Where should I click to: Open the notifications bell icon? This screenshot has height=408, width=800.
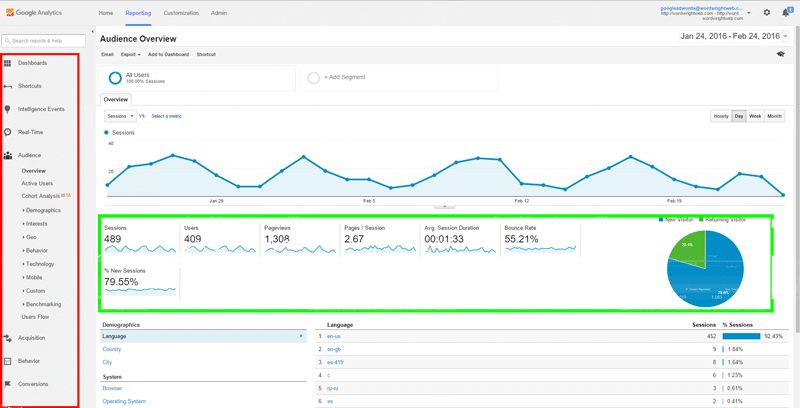786,13
